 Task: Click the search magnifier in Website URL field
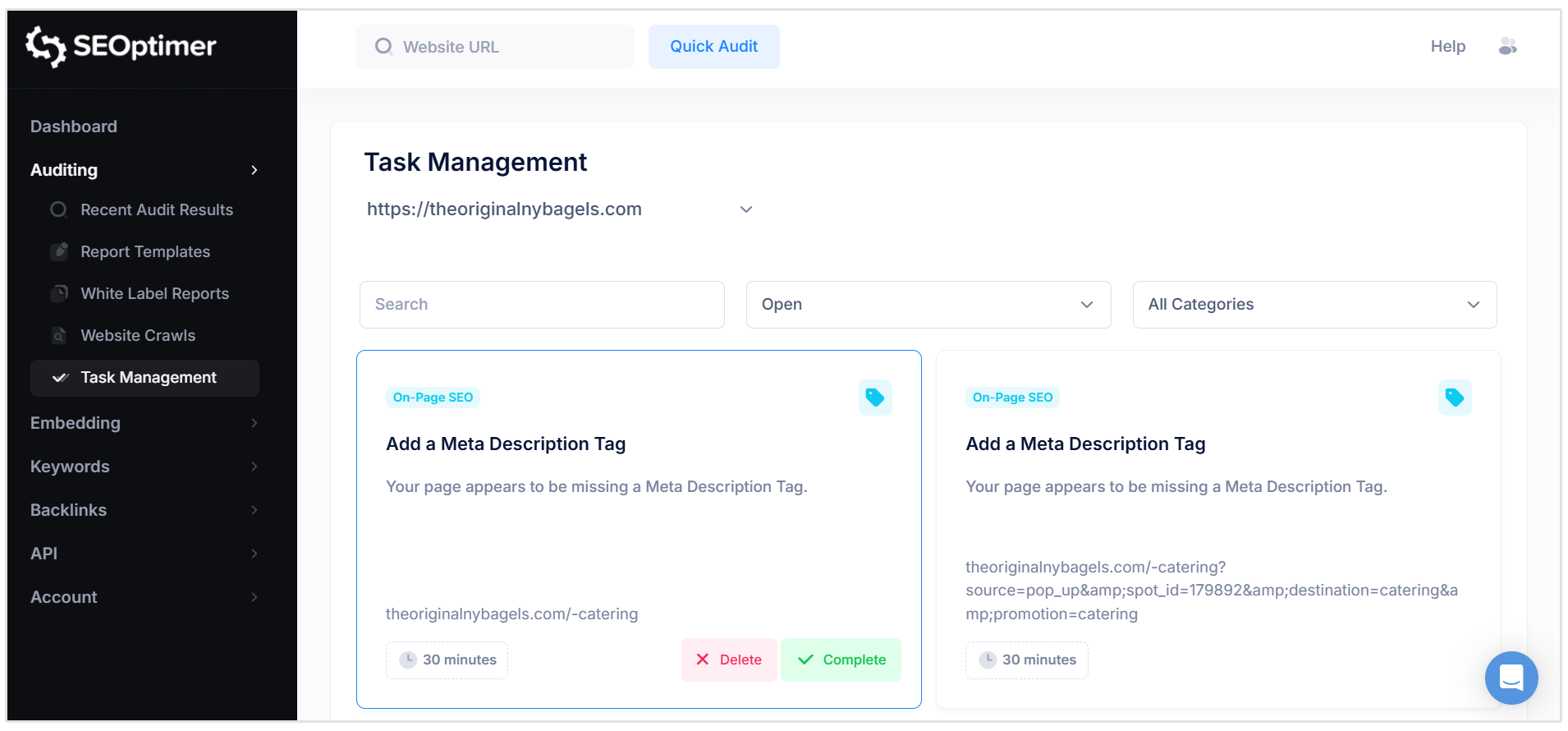[383, 47]
